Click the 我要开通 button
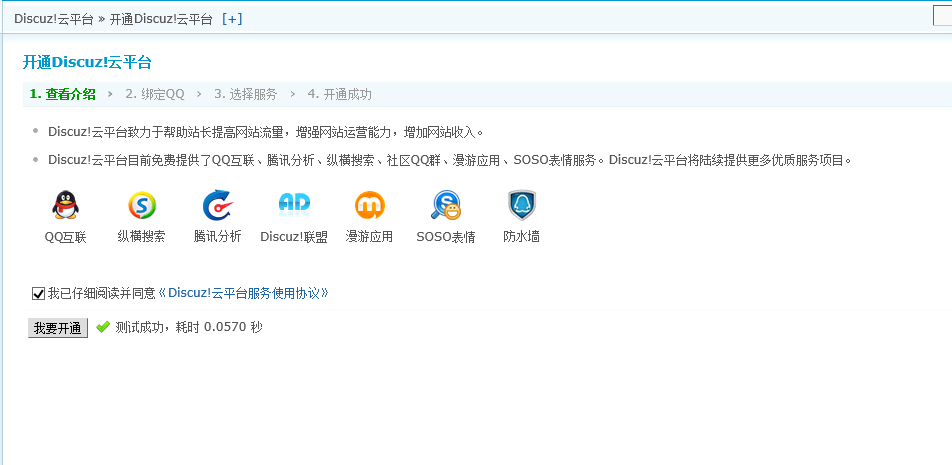The image size is (952, 465). pos(58,328)
